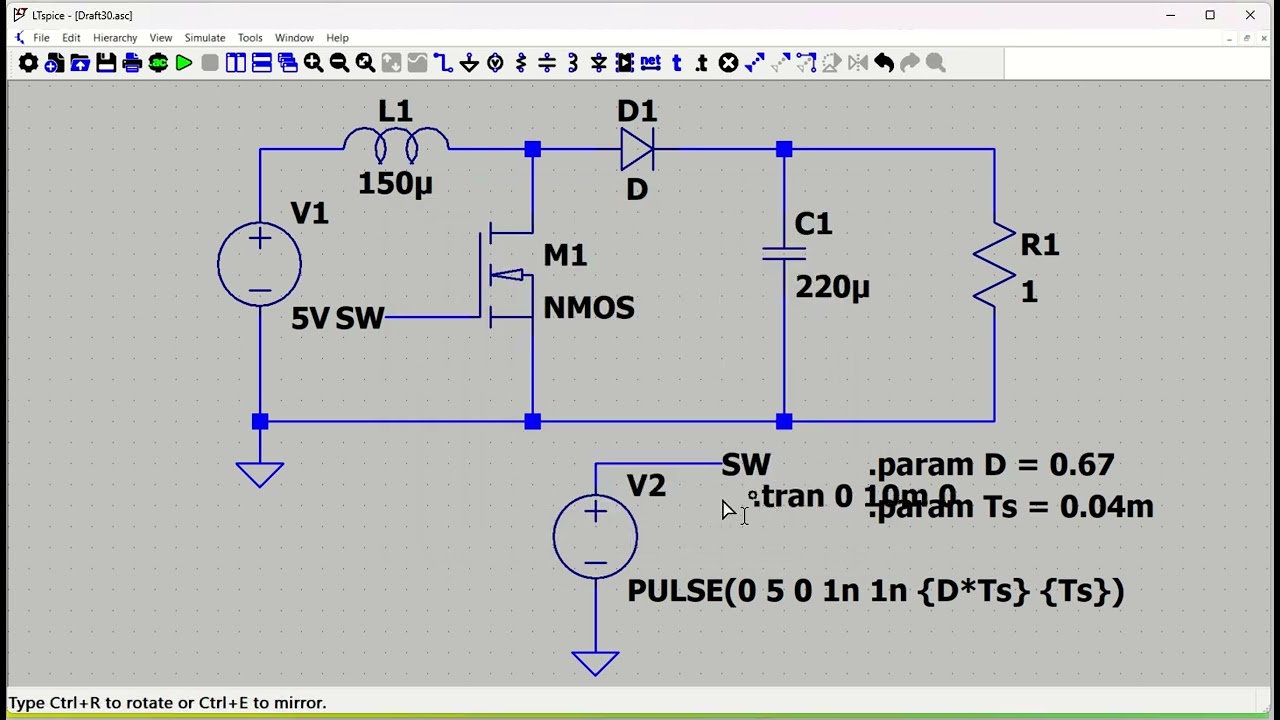Click the greyed Redo arrow

tap(910, 63)
